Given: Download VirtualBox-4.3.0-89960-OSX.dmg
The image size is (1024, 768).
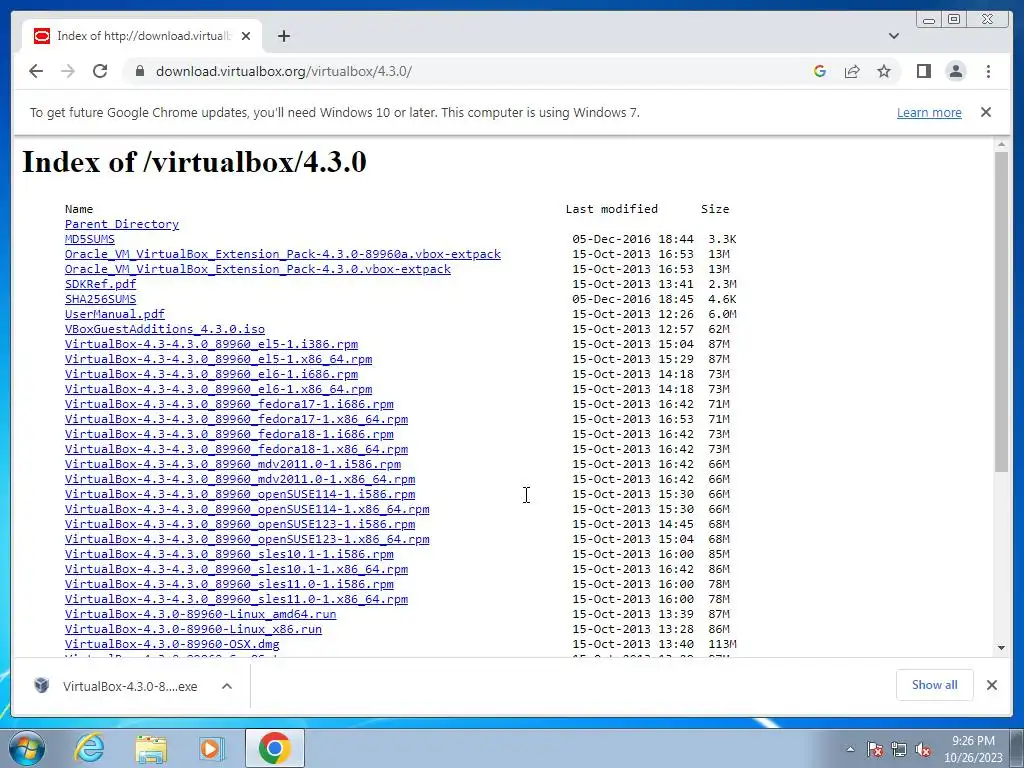Looking at the screenshot, I should (172, 645).
